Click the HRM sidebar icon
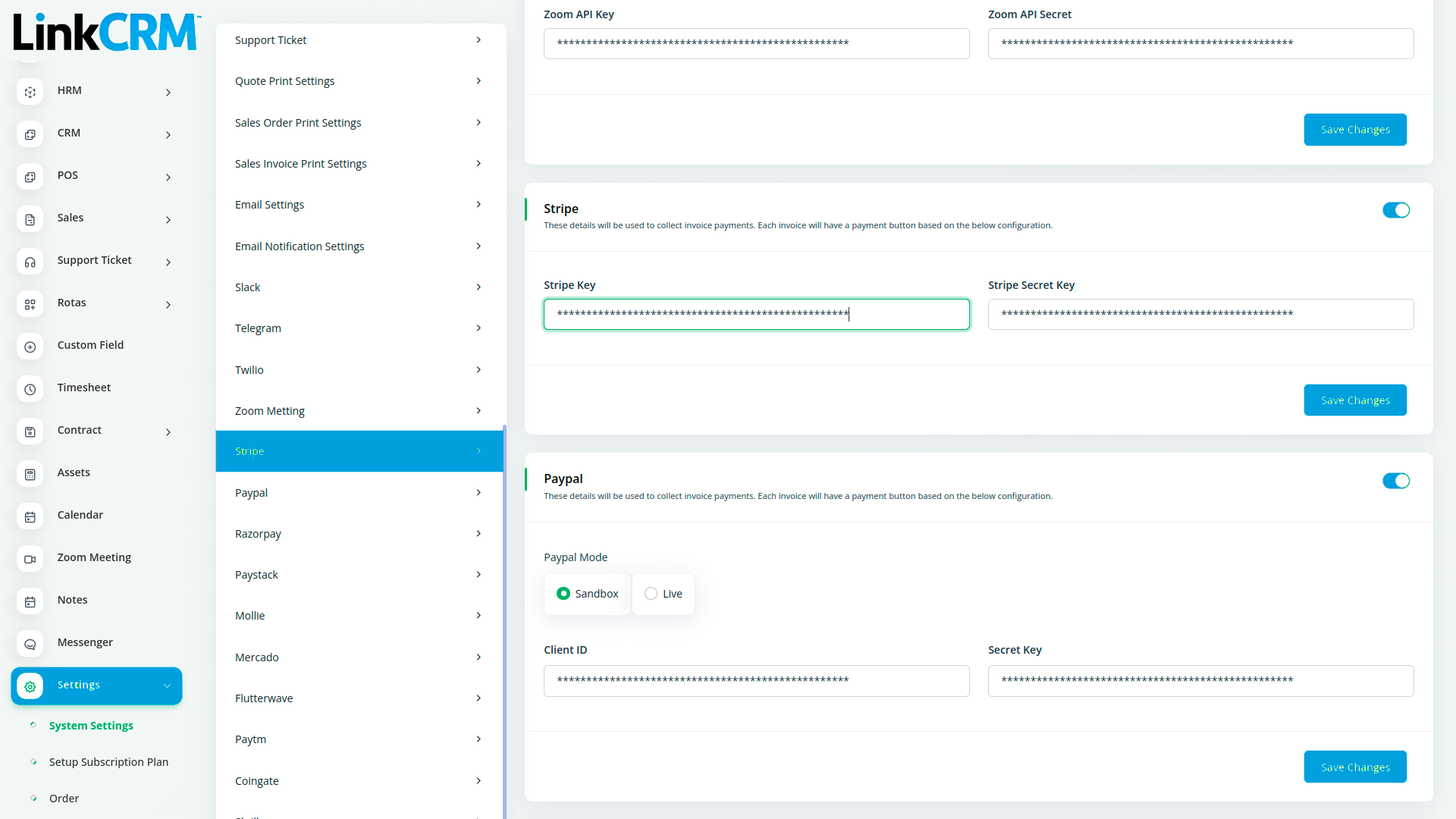Image resolution: width=1456 pixels, height=819 pixels. click(30, 92)
